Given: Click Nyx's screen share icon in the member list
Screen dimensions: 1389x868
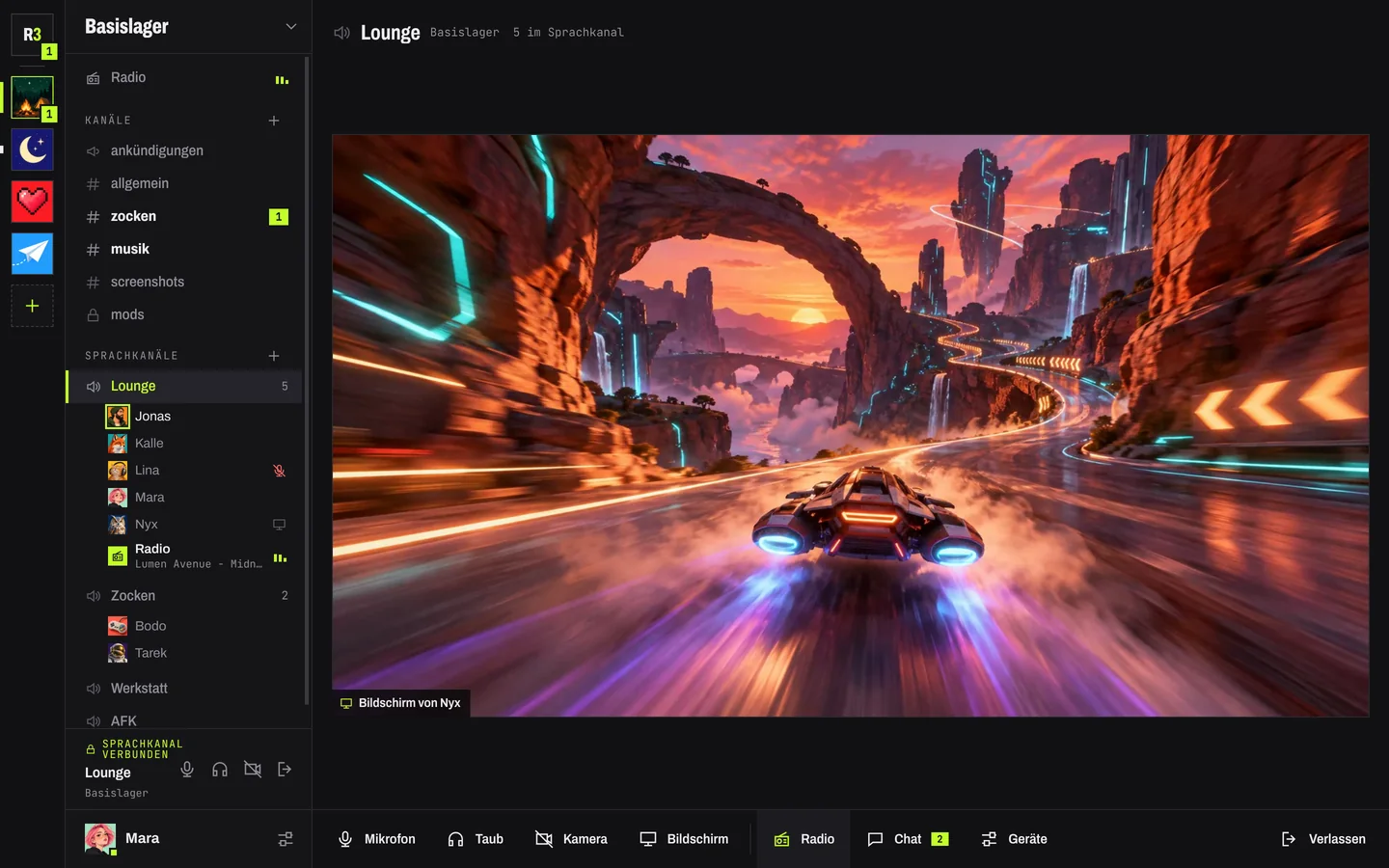Looking at the screenshot, I should pyautogui.click(x=279, y=525).
